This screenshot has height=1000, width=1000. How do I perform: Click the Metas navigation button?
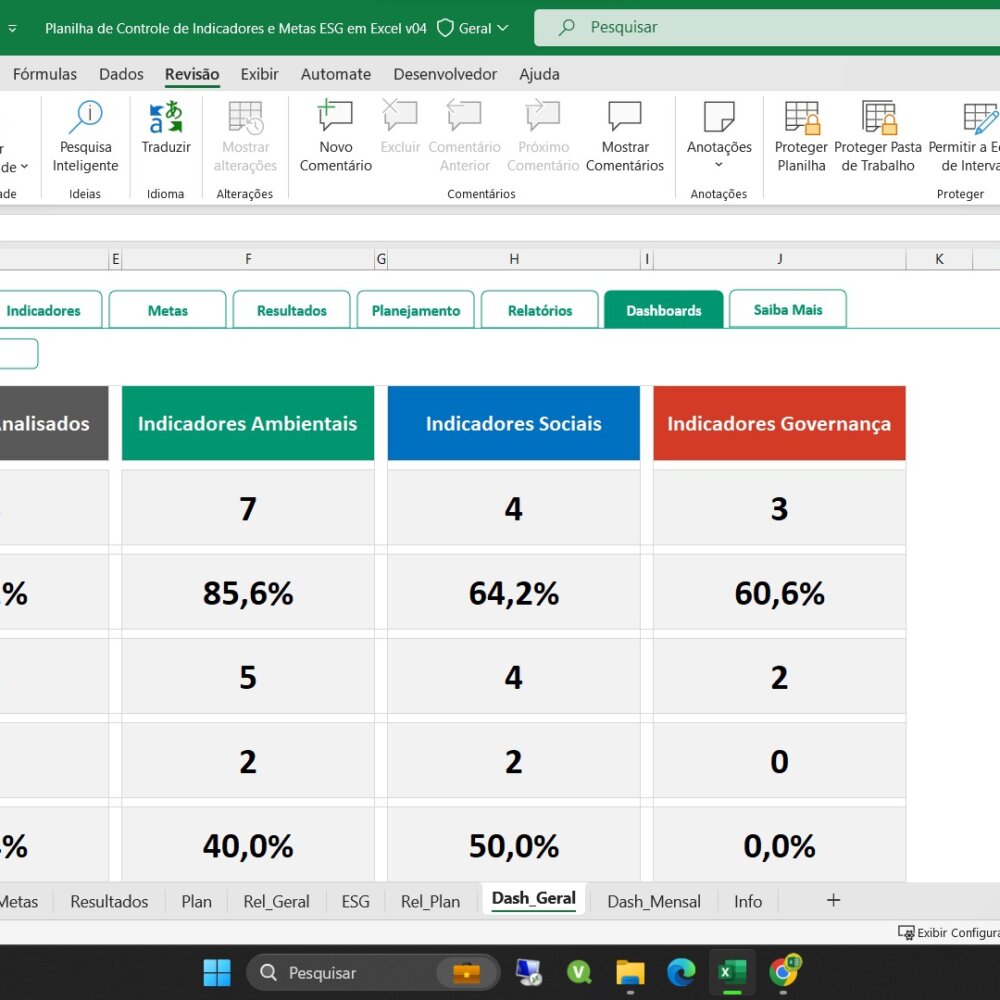[x=167, y=310]
